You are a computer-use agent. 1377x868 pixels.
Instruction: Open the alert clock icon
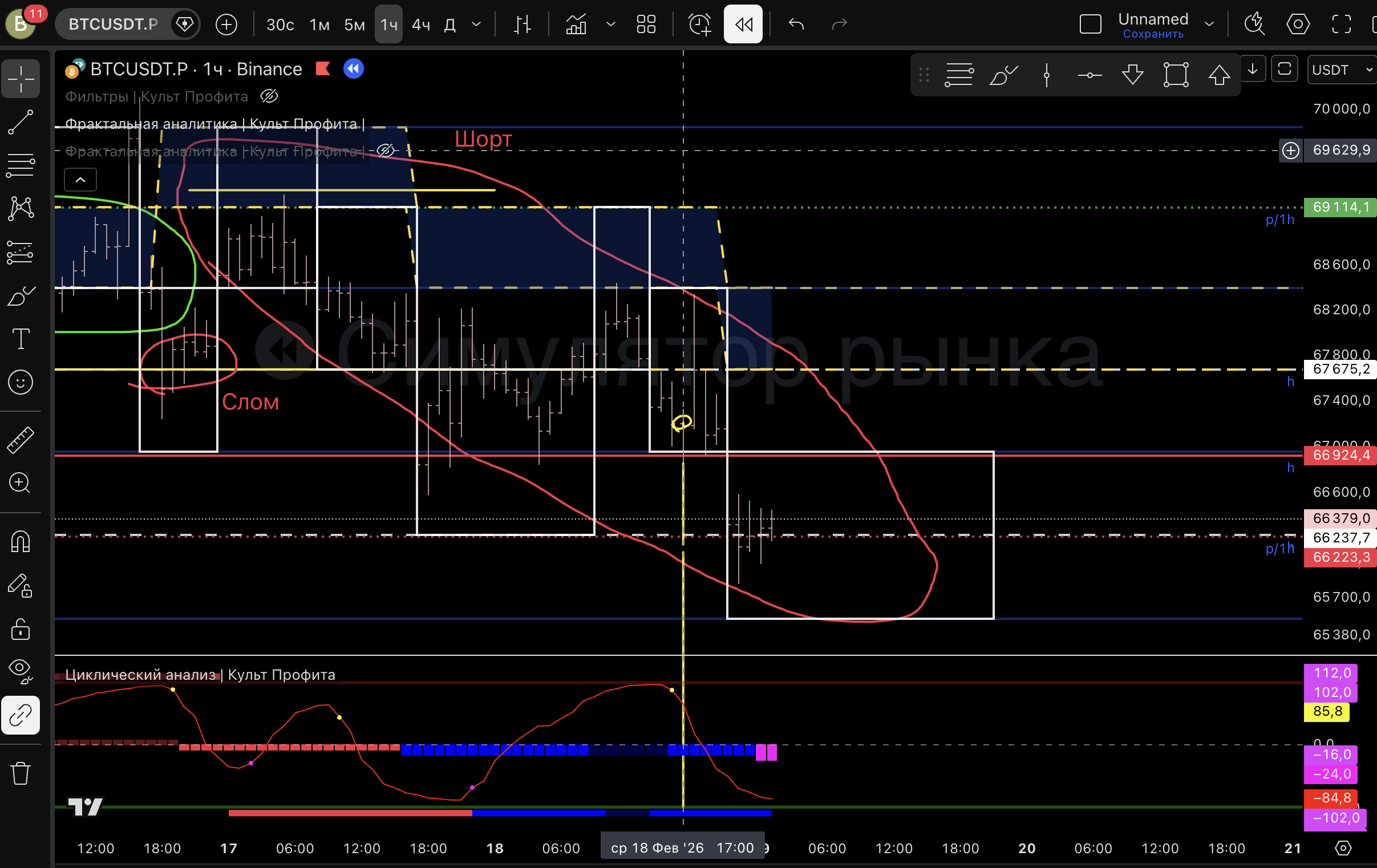(699, 24)
